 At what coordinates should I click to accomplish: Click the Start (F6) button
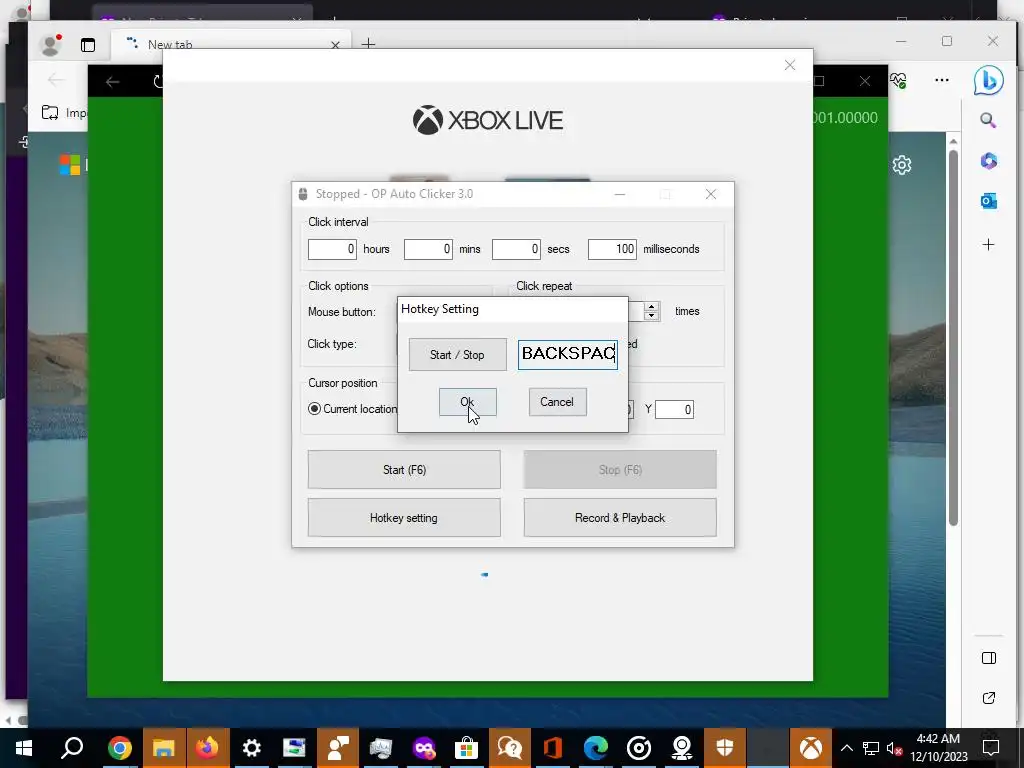[x=404, y=470]
